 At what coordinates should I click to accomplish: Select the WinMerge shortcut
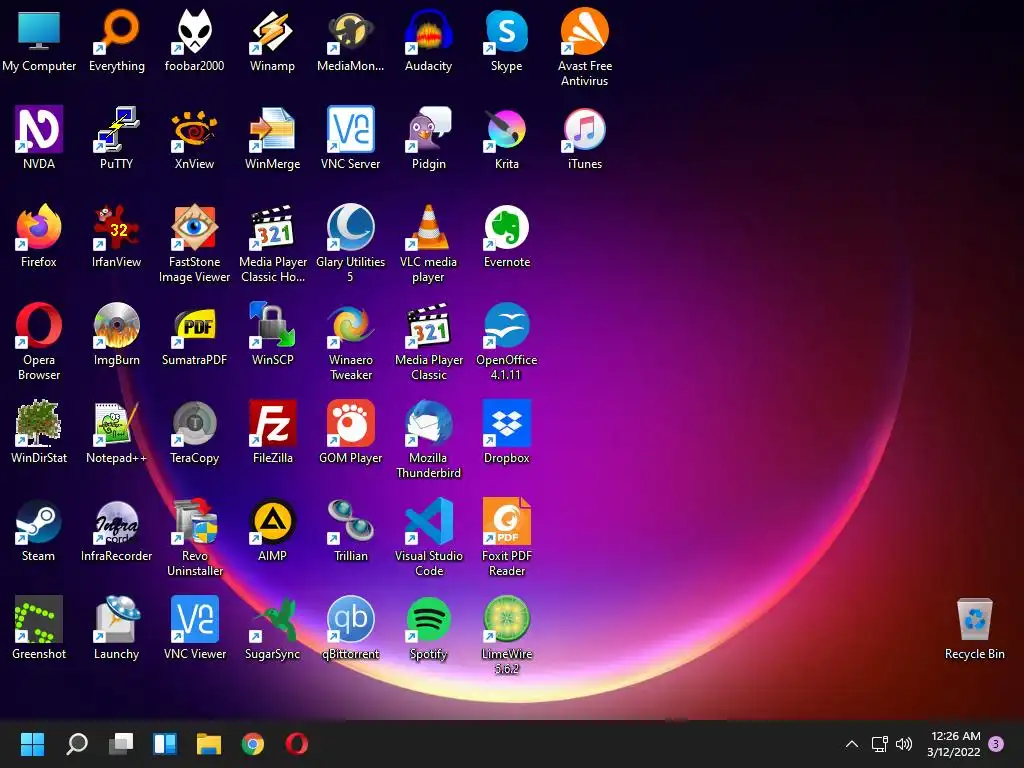point(272,129)
